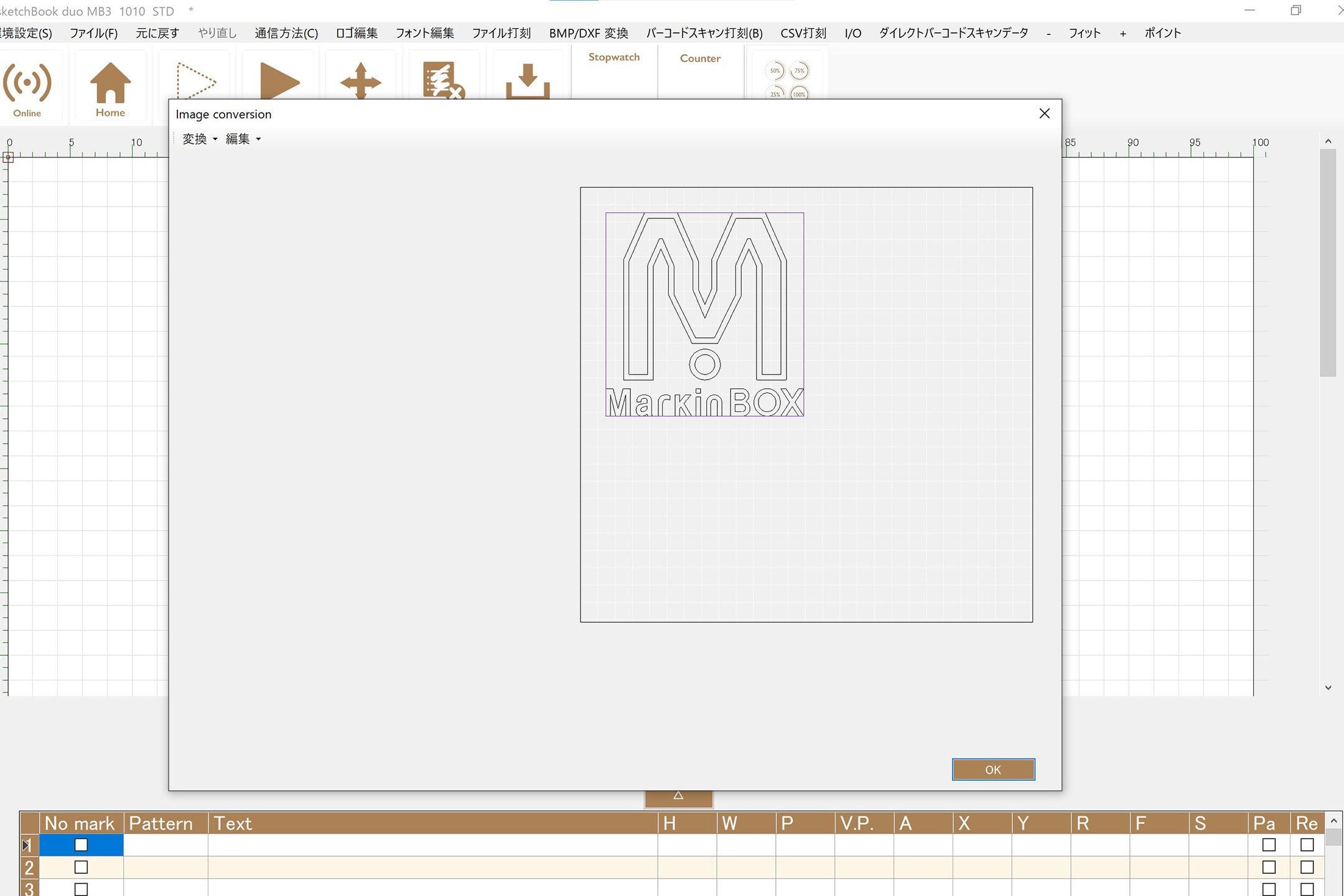Open the 通信方法(C) menu
1344x896 pixels.
(x=286, y=33)
